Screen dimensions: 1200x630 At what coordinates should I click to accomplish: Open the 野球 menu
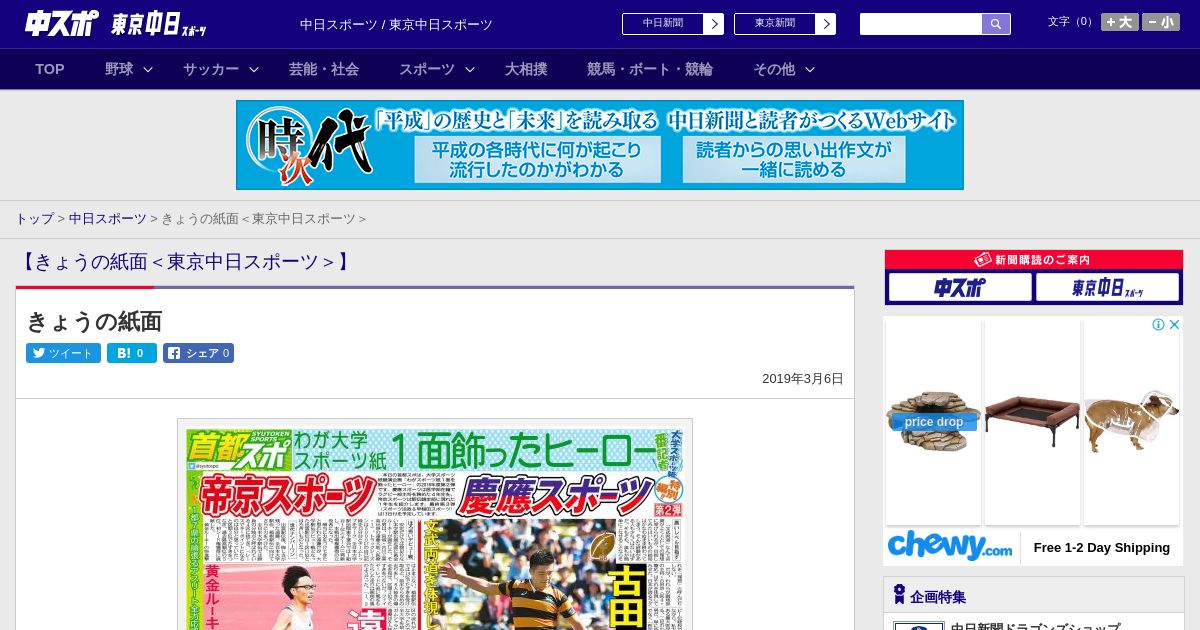point(119,69)
